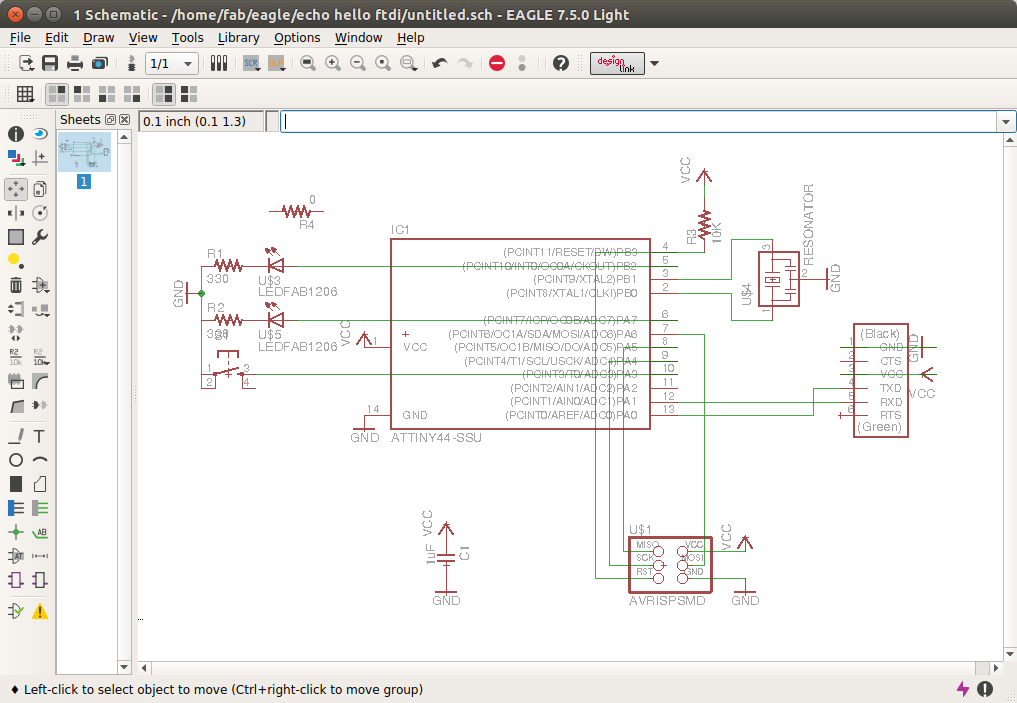Select the Add part gate-plus tool
Viewport: 1017px width, 703px height.
[x=40, y=285]
